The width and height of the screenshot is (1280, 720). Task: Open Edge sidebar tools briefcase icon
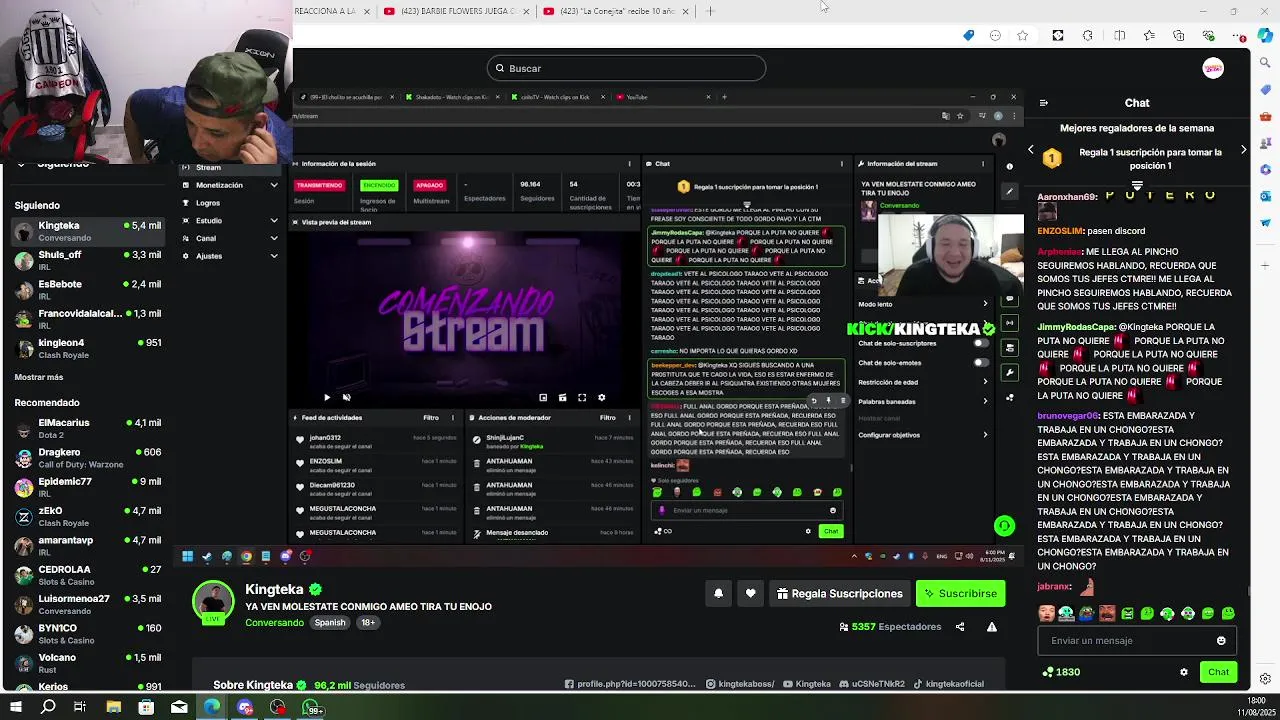[x=1266, y=116]
